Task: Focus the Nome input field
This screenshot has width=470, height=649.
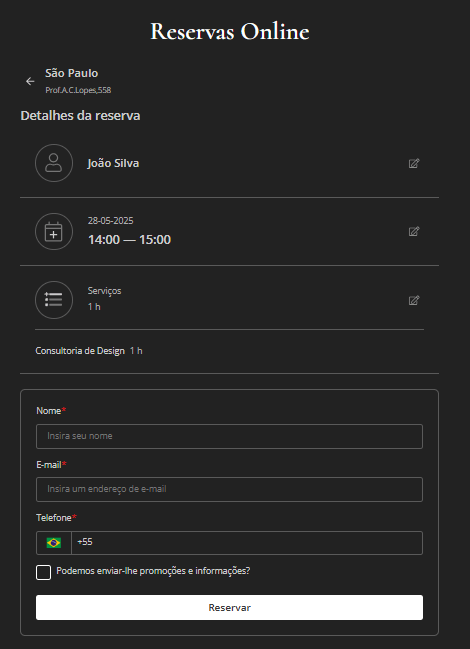Action: (x=229, y=436)
